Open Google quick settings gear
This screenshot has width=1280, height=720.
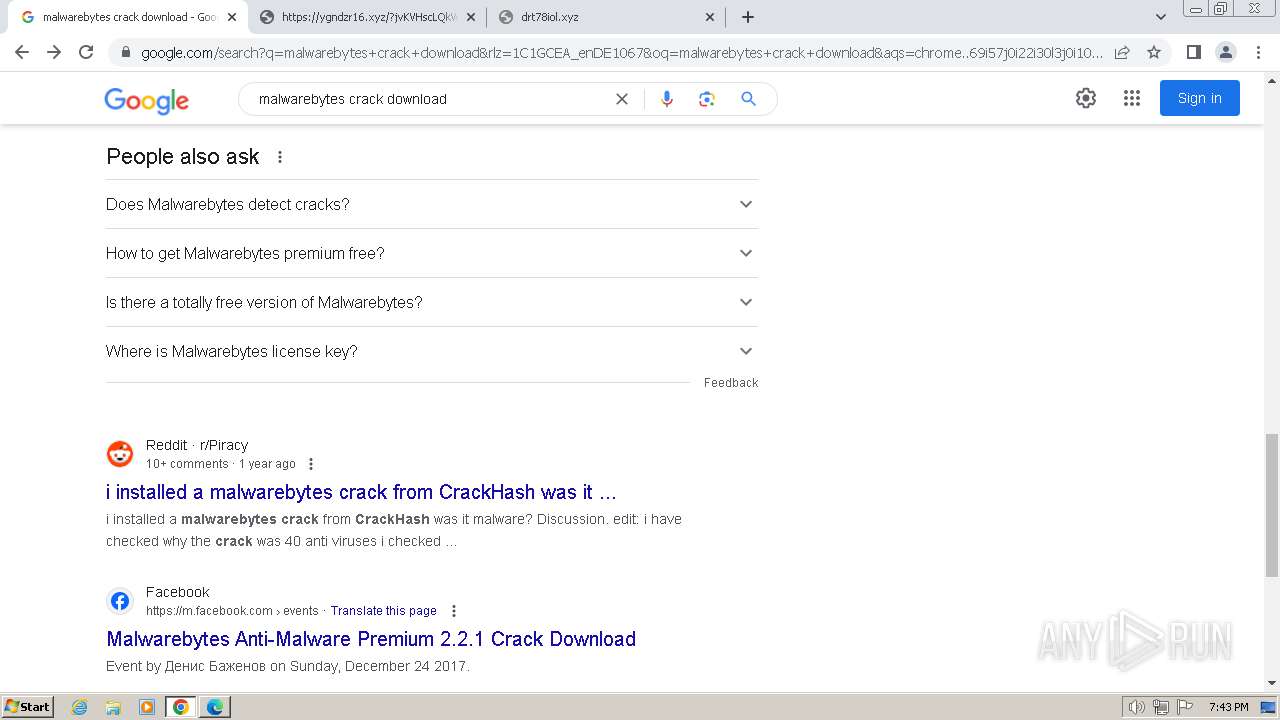[1086, 98]
